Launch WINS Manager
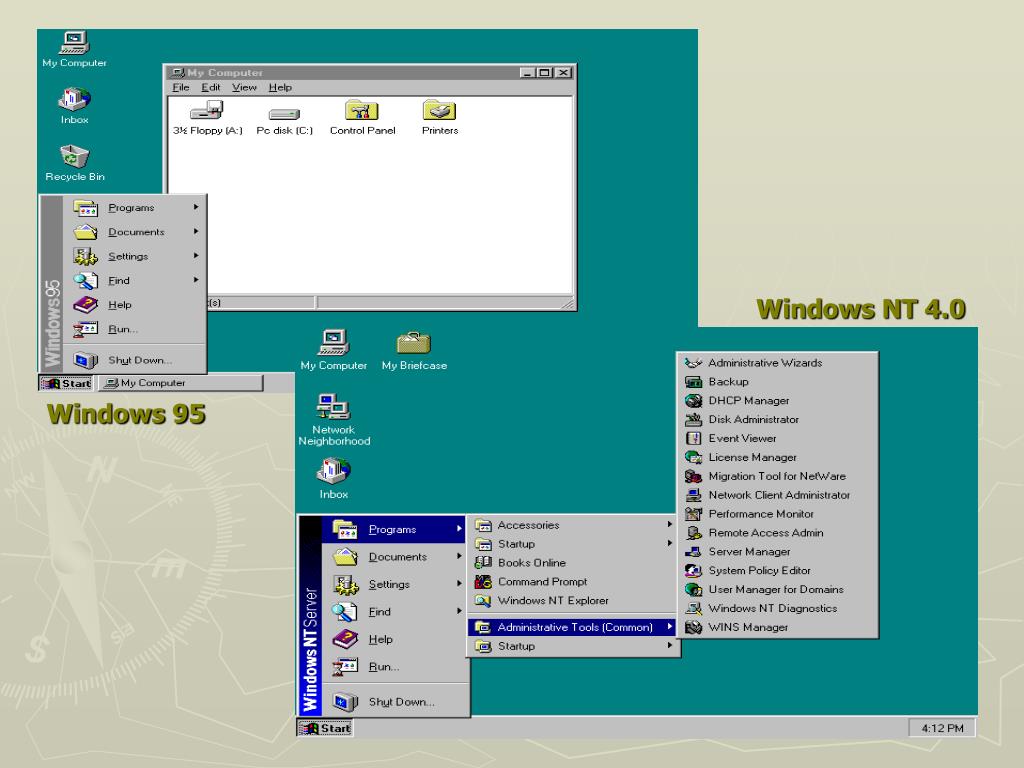Viewport: 1024px width, 768px height. (x=777, y=627)
